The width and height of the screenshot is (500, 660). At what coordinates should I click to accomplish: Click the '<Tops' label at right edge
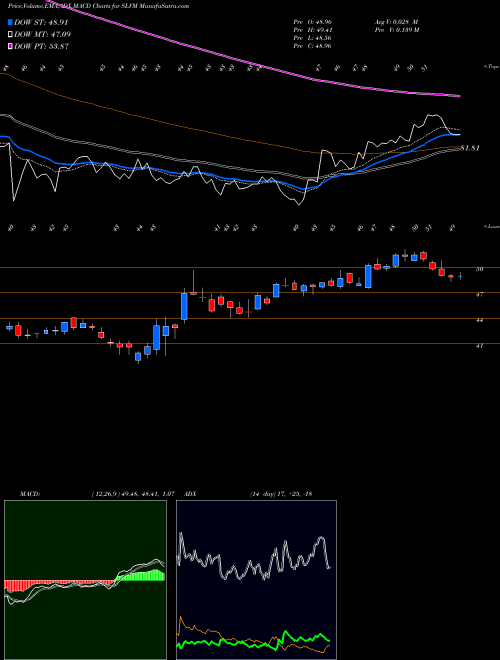tap(491, 67)
